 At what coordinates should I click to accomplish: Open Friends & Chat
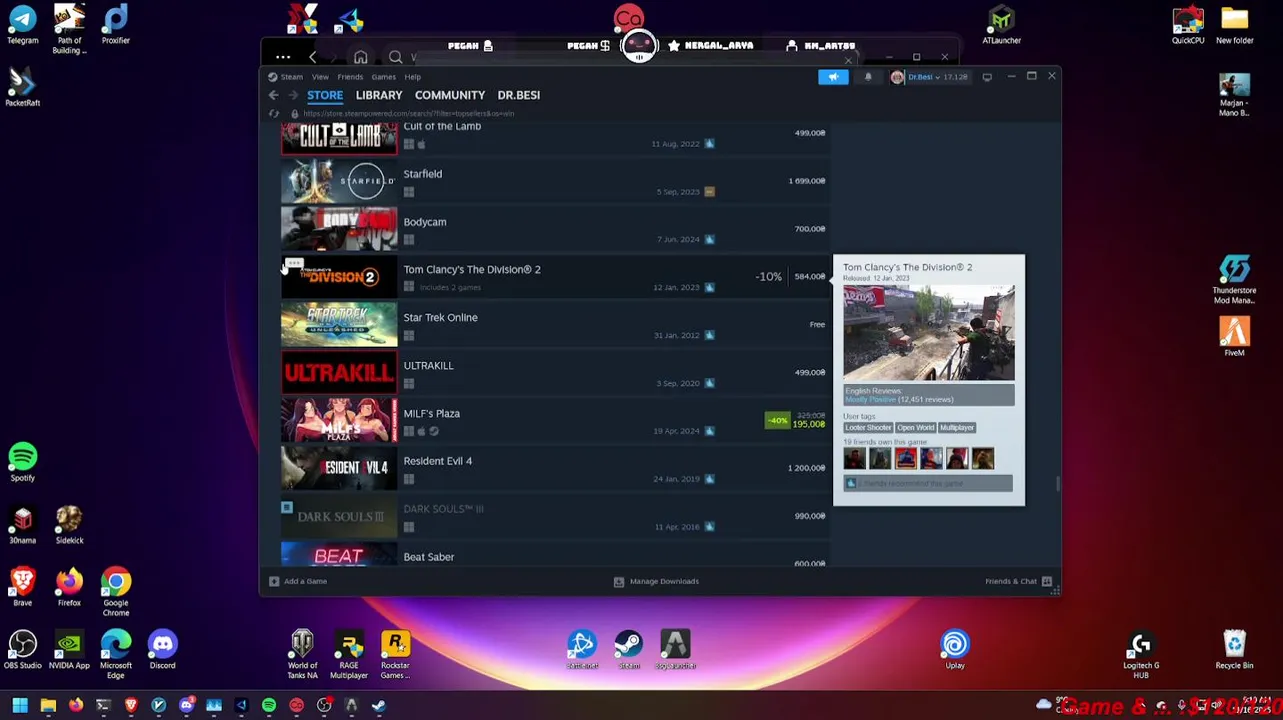click(1018, 581)
